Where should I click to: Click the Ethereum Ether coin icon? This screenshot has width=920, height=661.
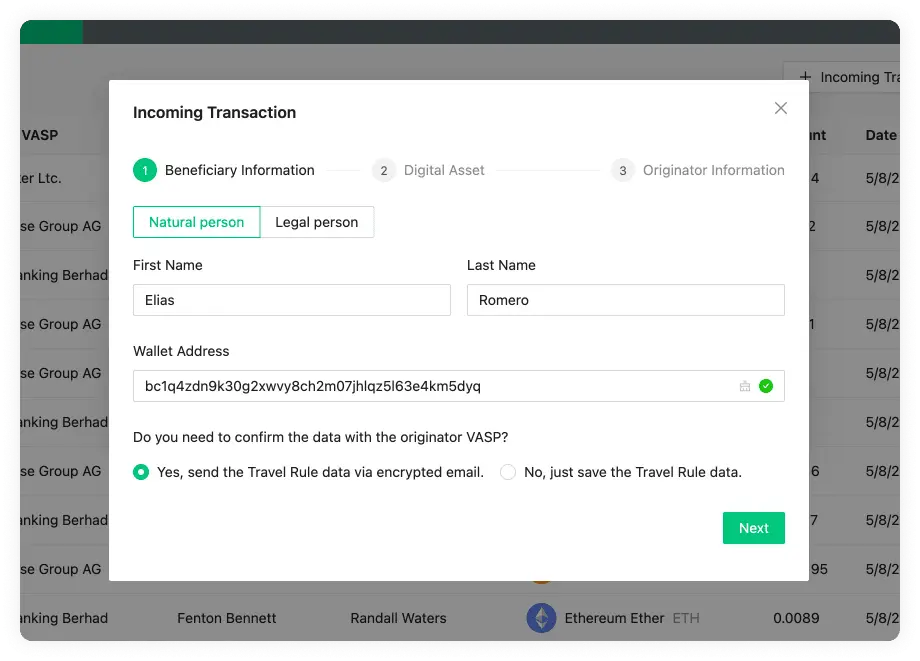point(541,618)
